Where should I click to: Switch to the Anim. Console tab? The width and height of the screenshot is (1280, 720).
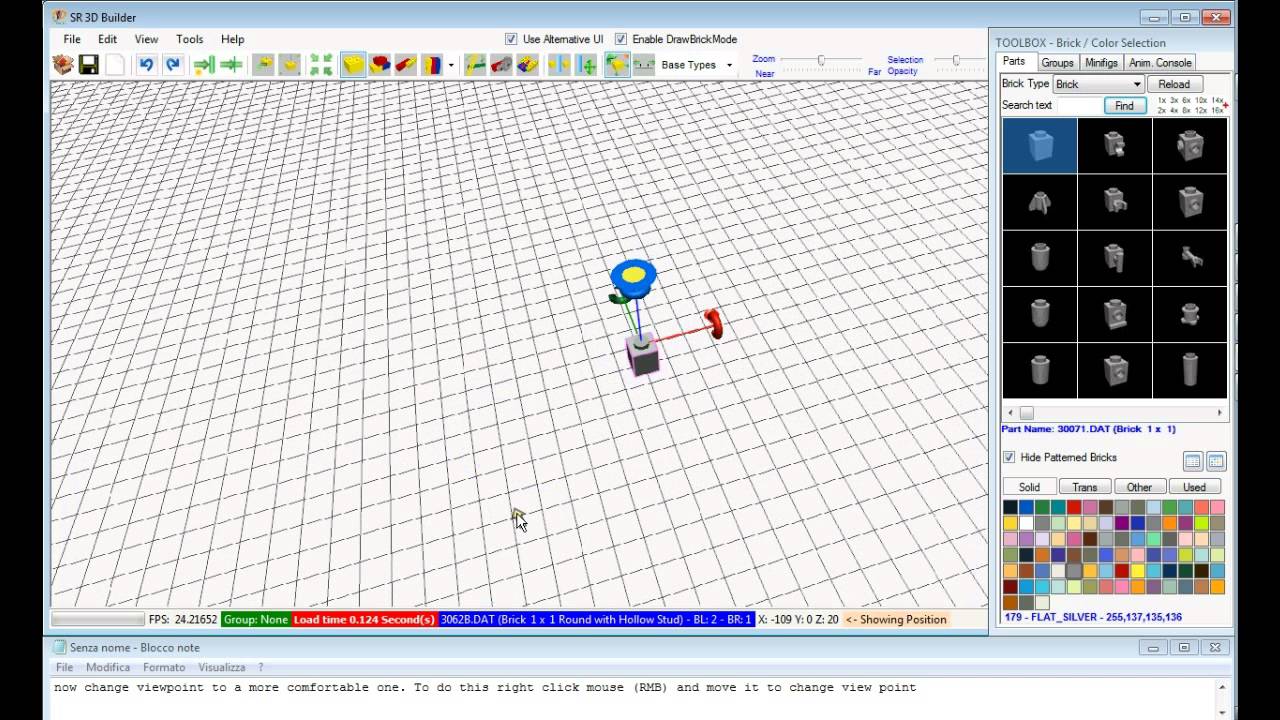[x=1160, y=62]
